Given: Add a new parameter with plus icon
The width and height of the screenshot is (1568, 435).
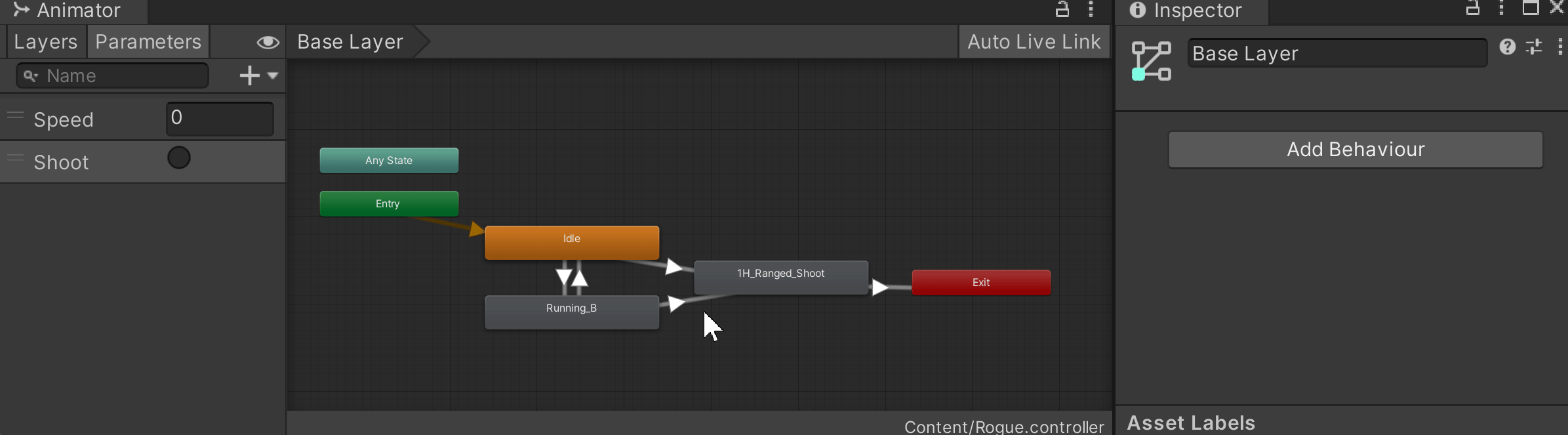Looking at the screenshot, I should (x=249, y=75).
